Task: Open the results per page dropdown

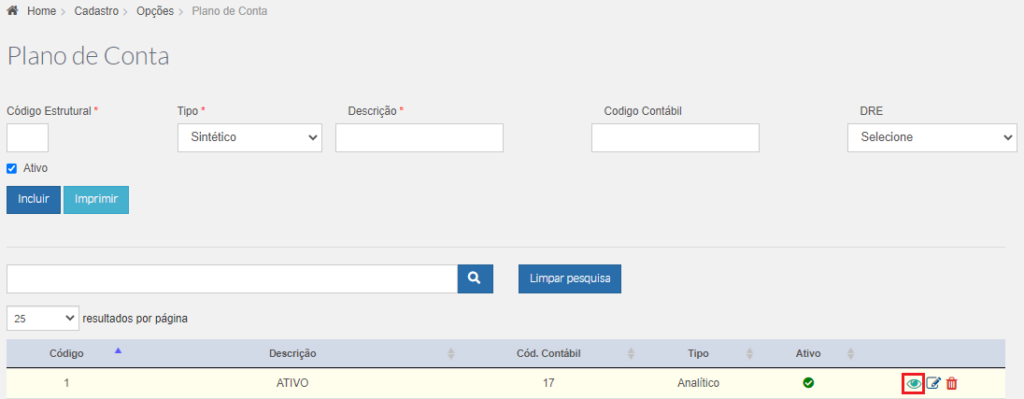Action: 42,319
